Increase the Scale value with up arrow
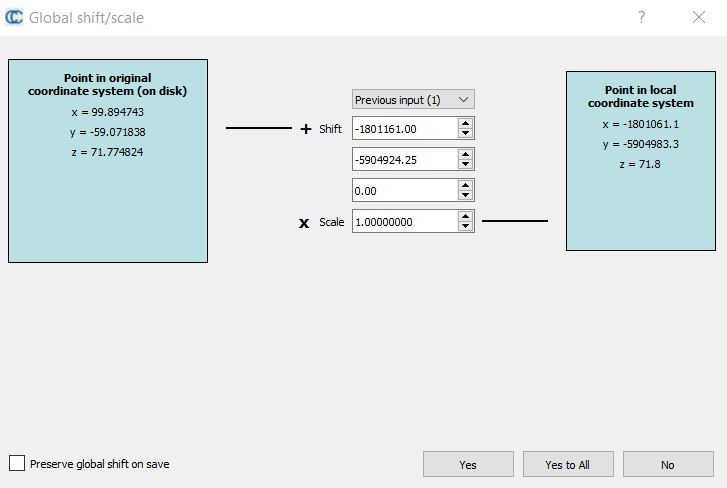 (465, 216)
